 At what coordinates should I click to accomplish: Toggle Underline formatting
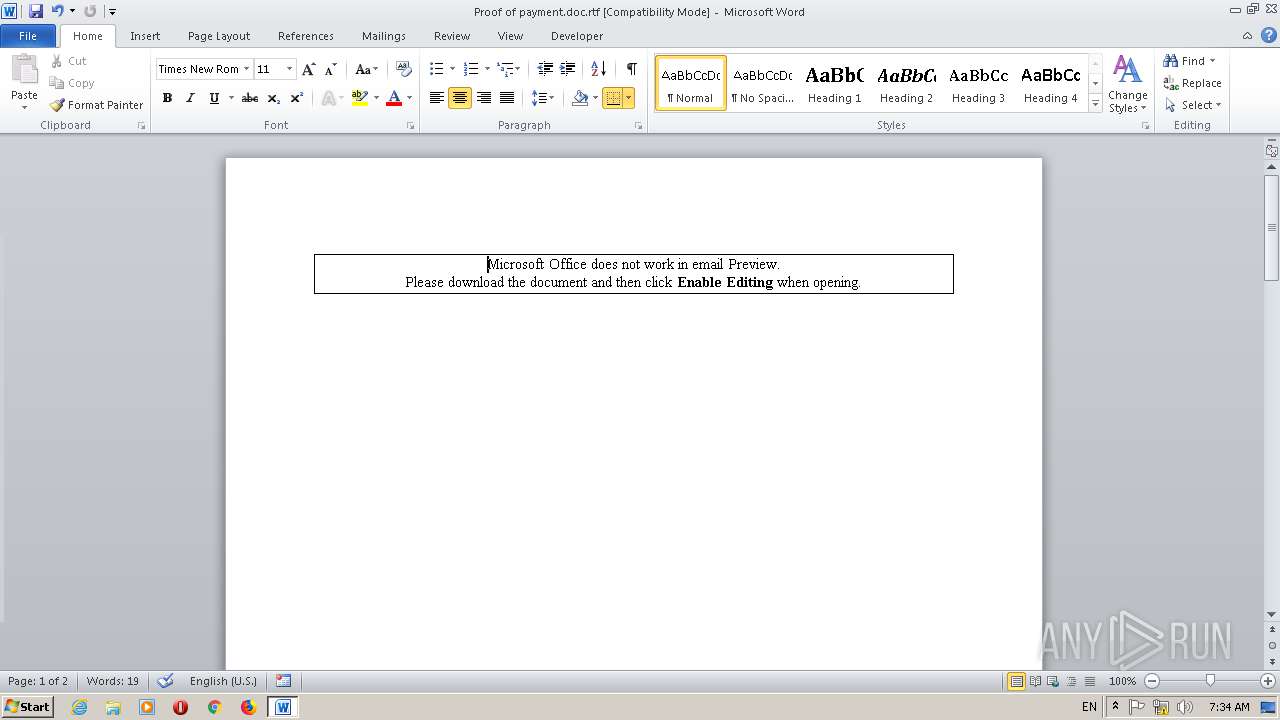(x=213, y=98)
